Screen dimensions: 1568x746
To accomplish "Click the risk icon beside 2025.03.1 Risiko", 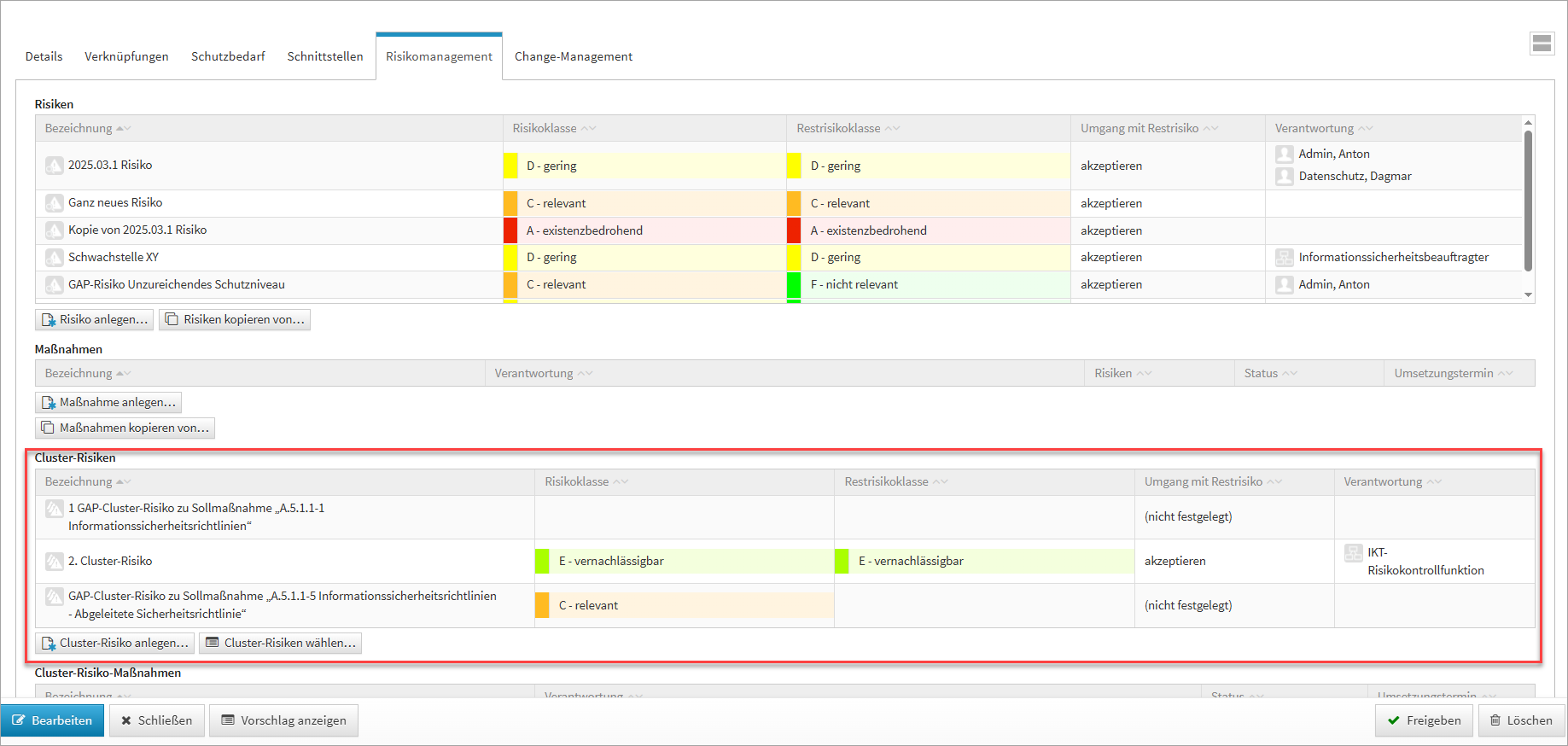I will pyautogui.click(x=55, y=166).
